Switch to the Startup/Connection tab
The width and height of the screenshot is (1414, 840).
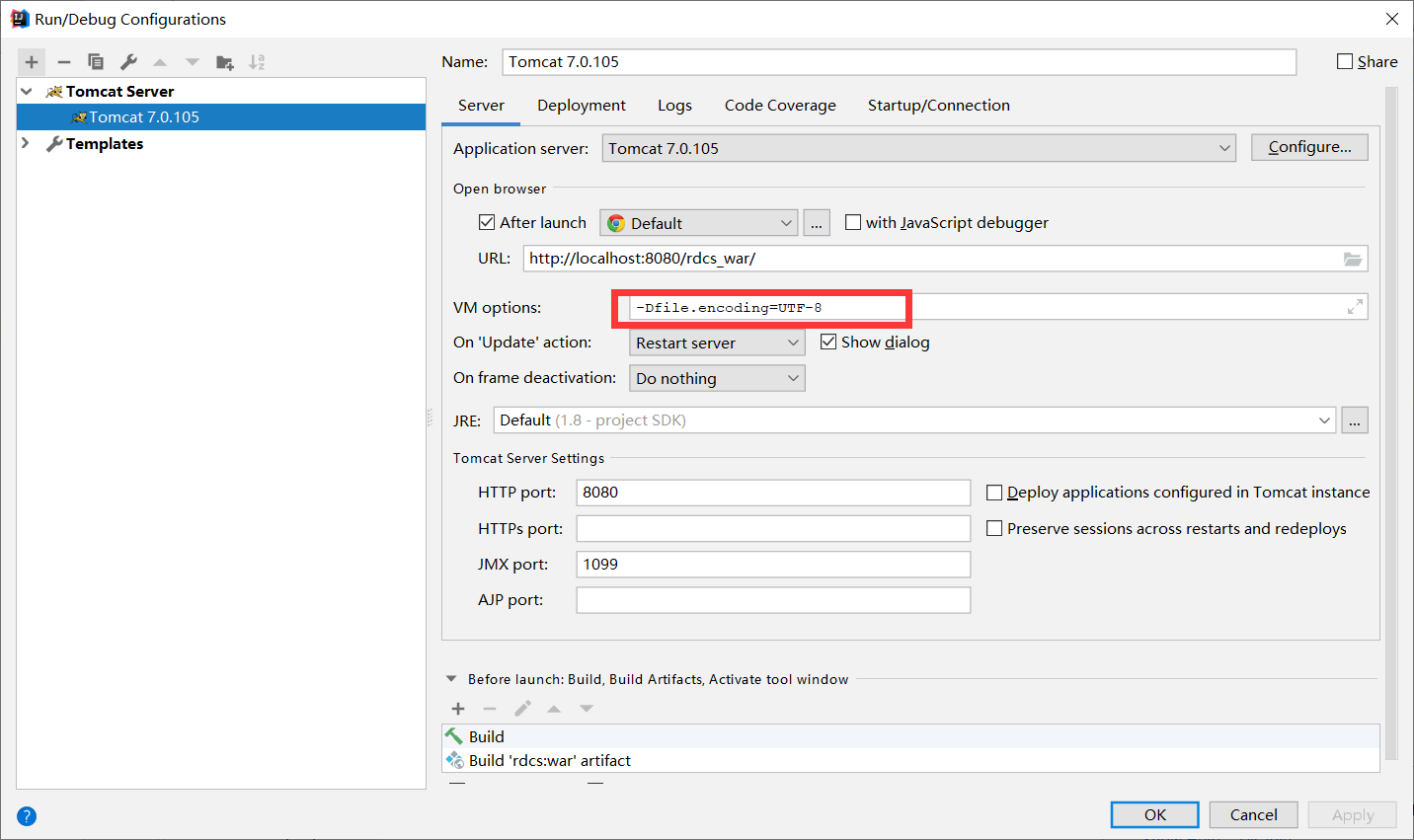(939, 106)
